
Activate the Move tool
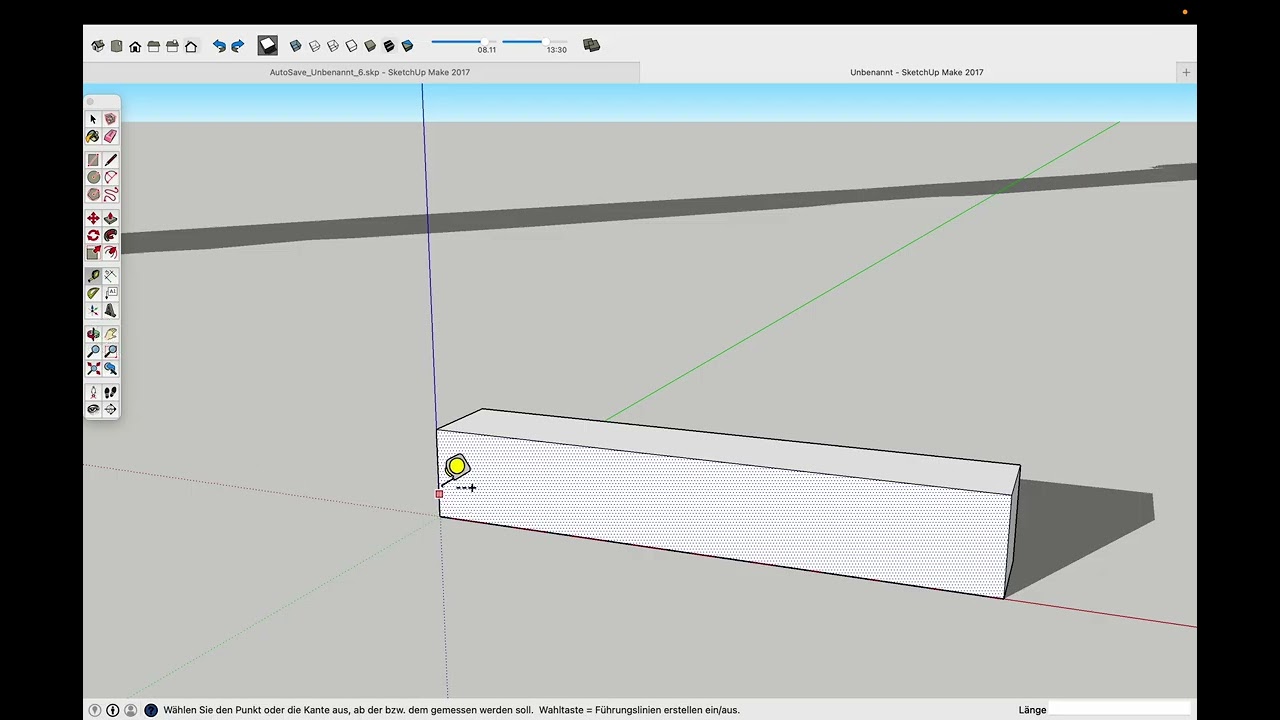93,218
